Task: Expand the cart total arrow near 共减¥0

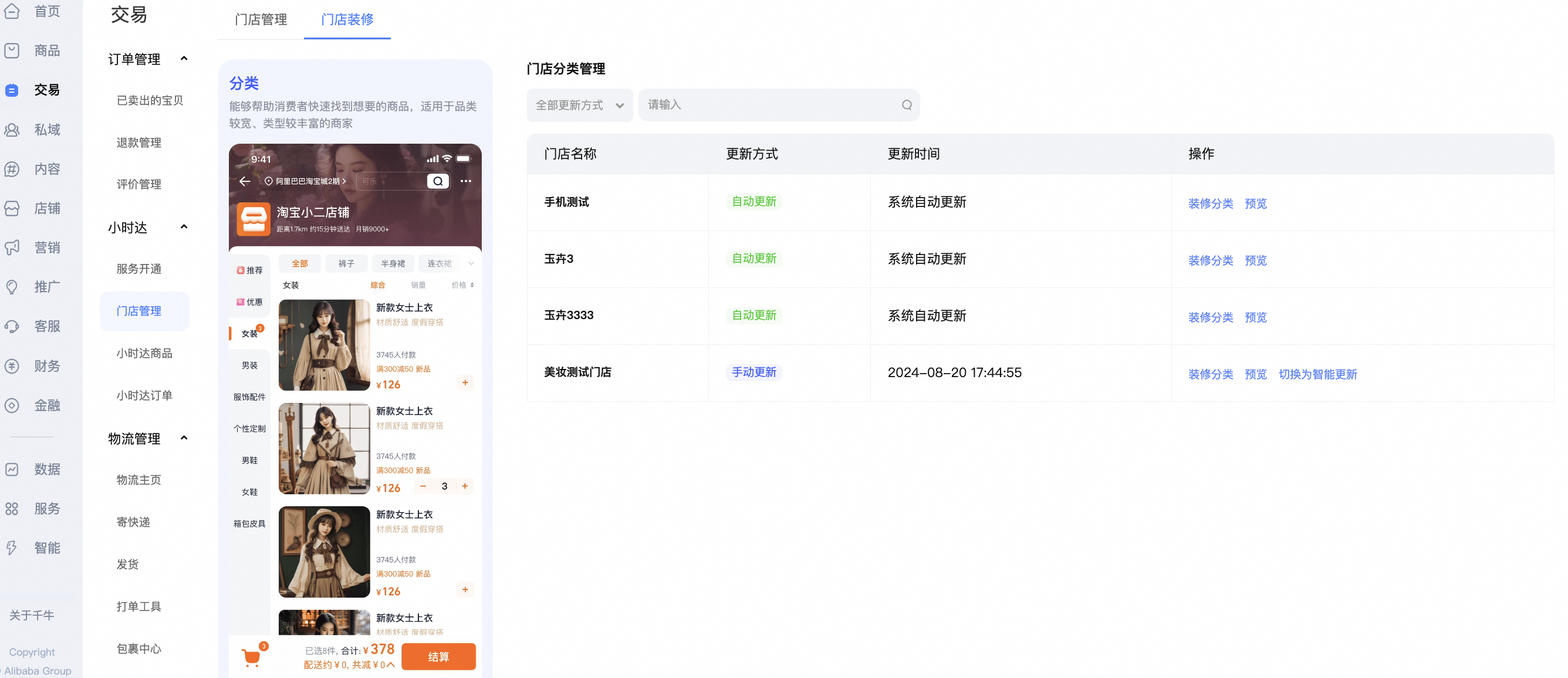Action: click(x=391, y=665)
